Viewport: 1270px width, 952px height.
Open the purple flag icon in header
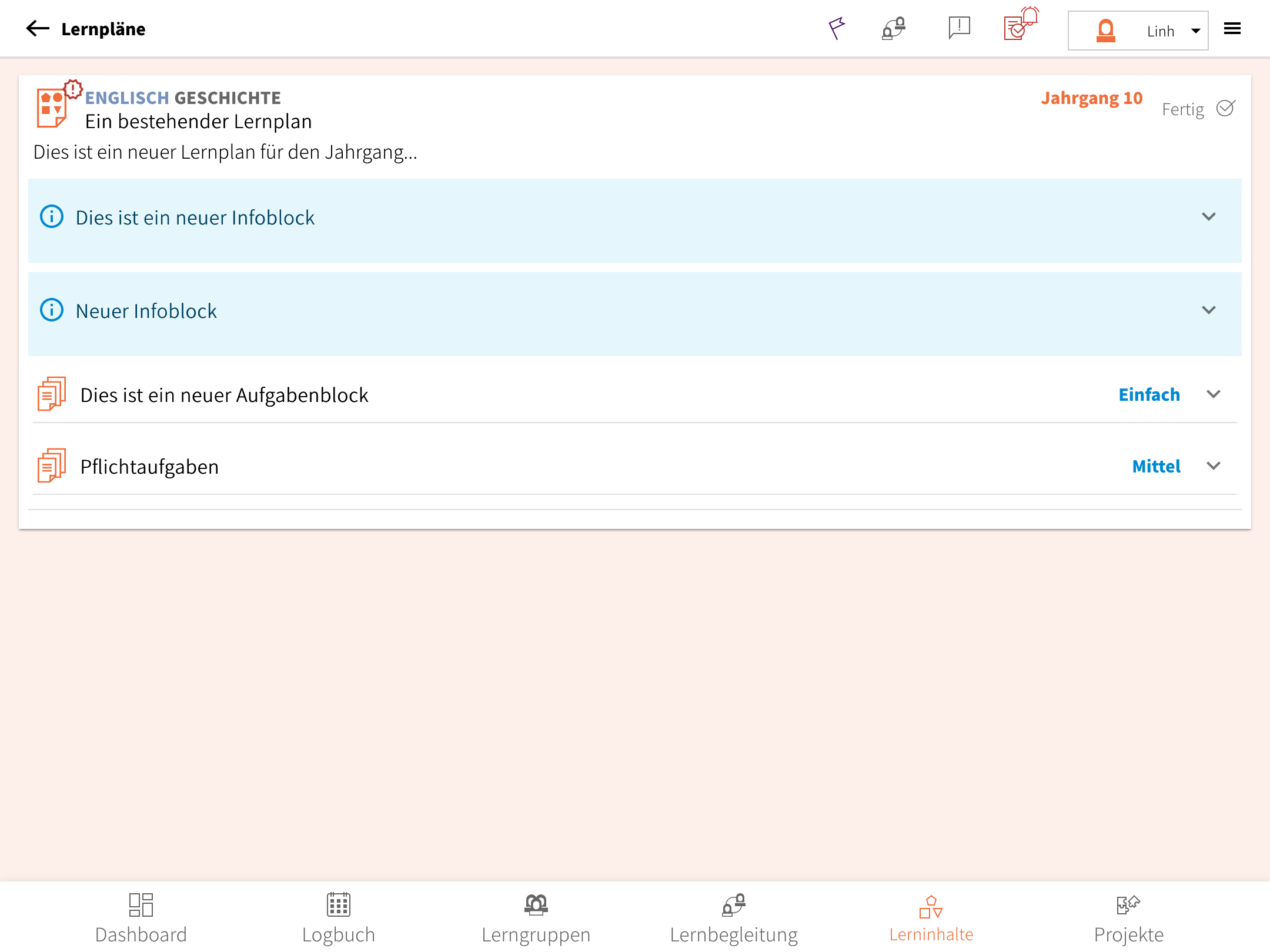pyautogui.click(x=836, y=28)
